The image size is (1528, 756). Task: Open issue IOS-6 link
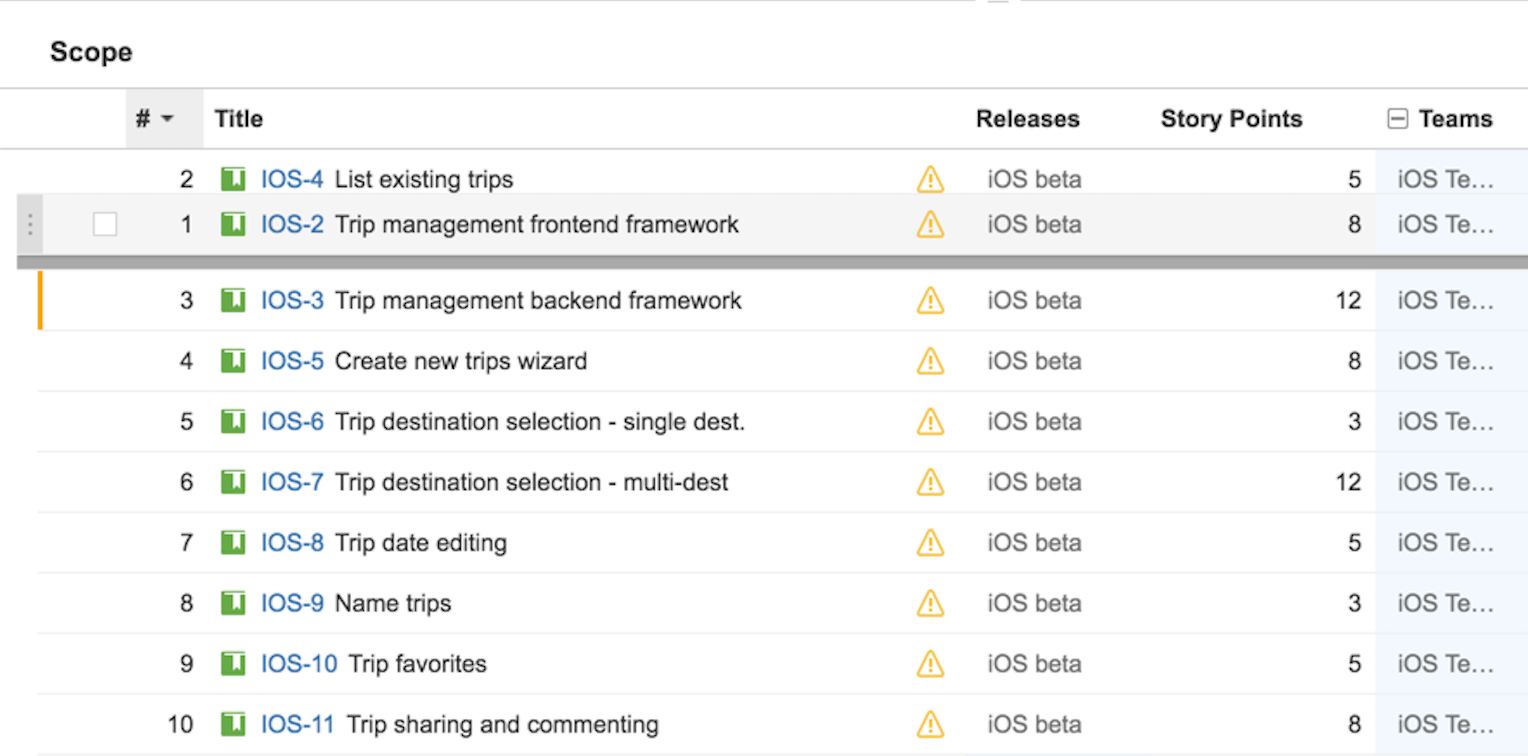(292, 422)
